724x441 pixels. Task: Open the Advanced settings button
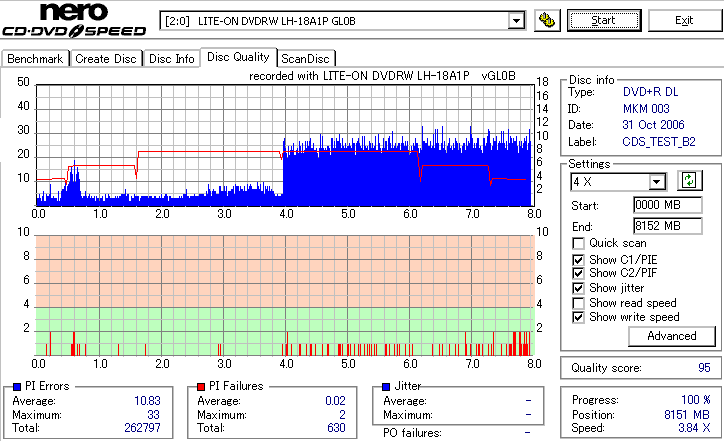pyautogui.click(x=672, y=336)
